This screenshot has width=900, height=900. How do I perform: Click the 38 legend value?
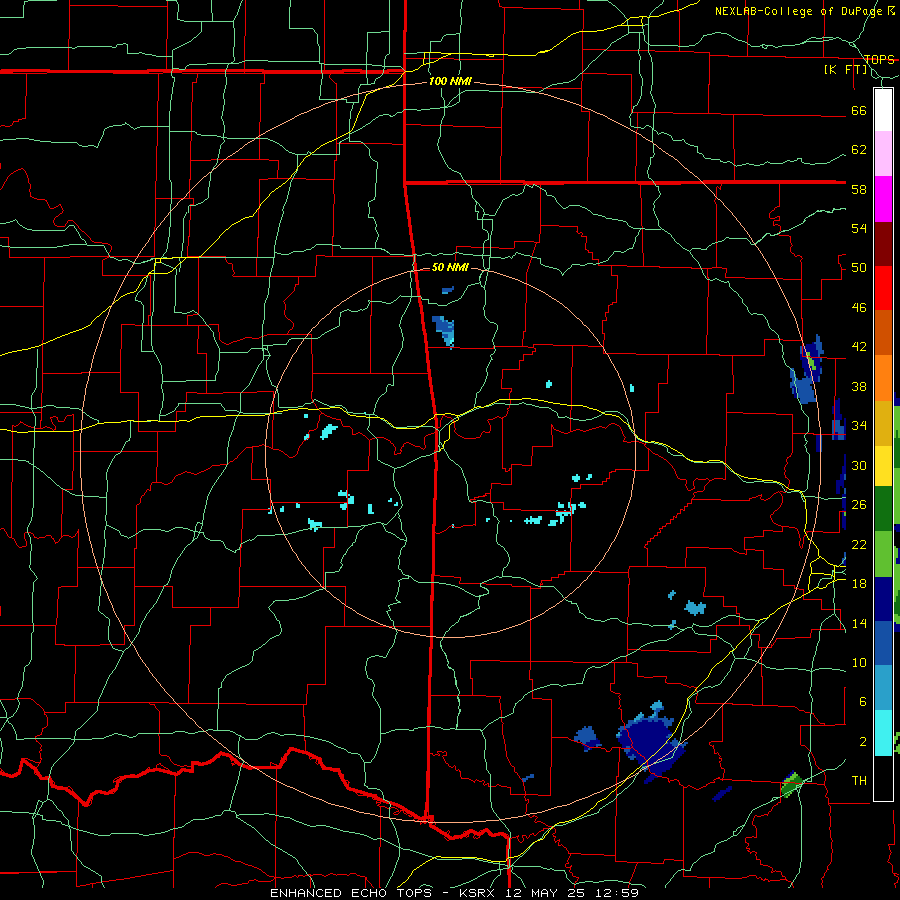(859, 386)
